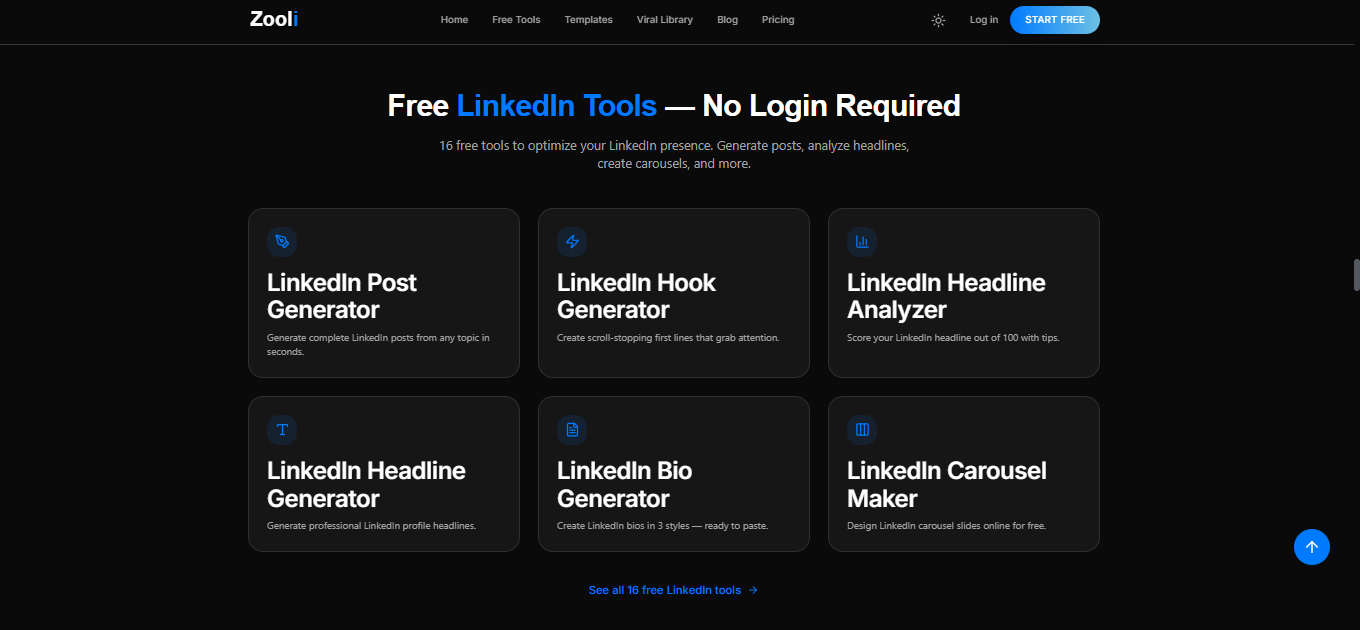Open the Home nav item

tap(454, 20)
